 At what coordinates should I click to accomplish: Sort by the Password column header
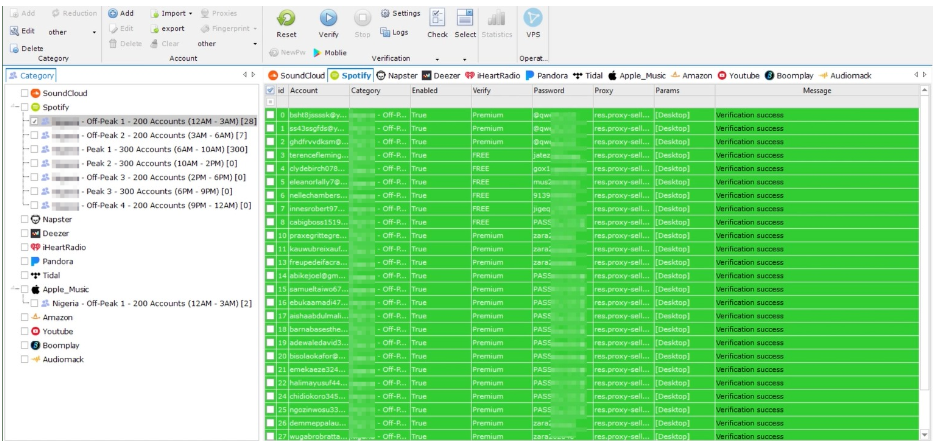point(562,90)
